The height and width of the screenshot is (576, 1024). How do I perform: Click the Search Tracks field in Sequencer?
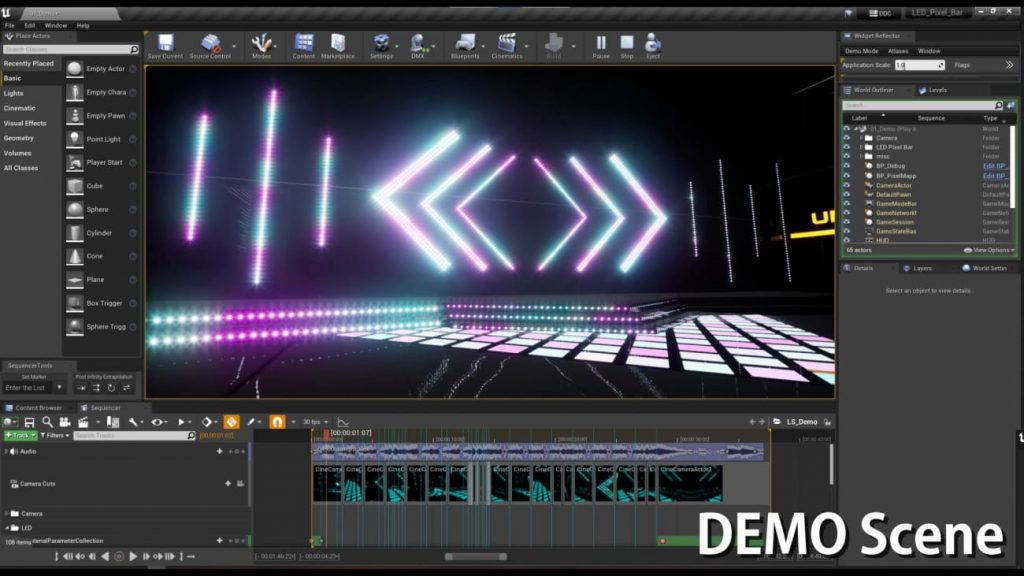tap(134, 436)
